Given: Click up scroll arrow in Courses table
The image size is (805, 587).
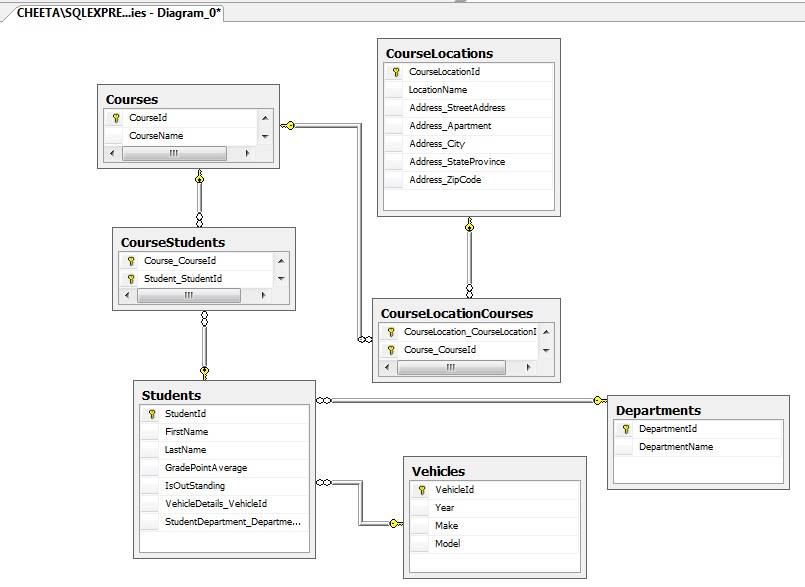Looking at the screenshot, I should tap(265, 118).
